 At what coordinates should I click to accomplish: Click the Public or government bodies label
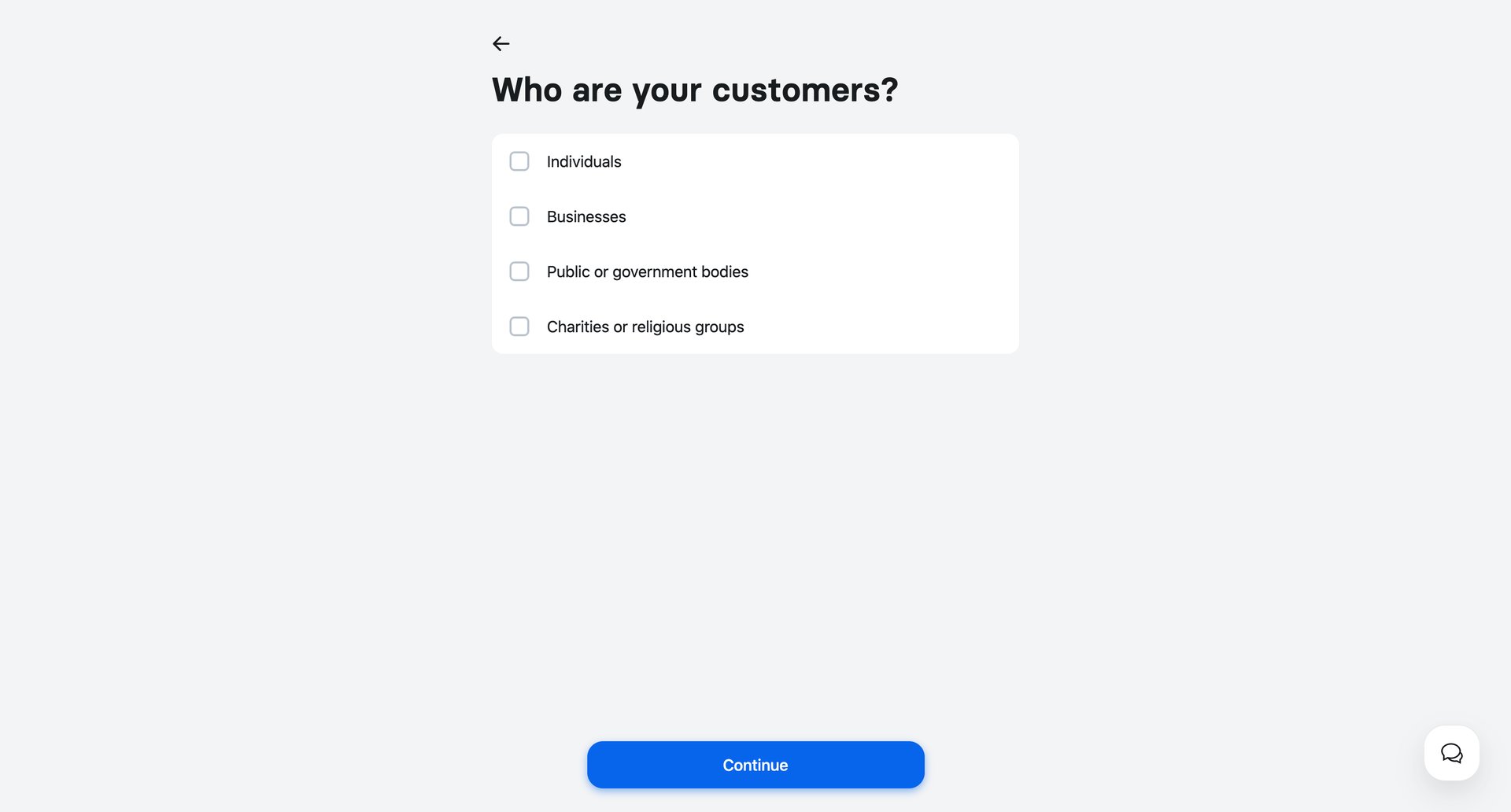pos(647,271)
